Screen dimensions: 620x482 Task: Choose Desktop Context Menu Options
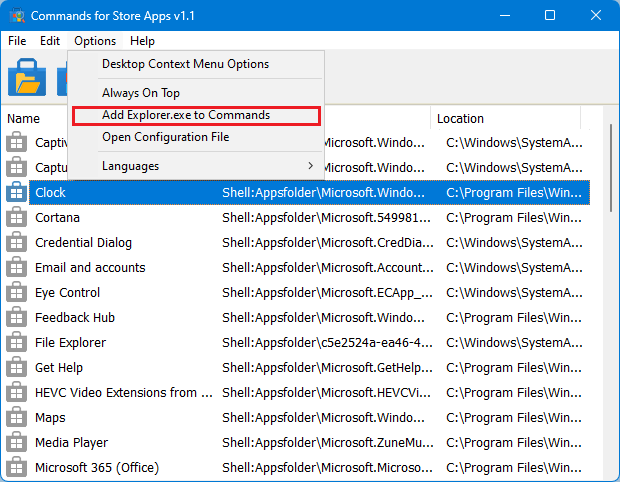coord(185,64)
